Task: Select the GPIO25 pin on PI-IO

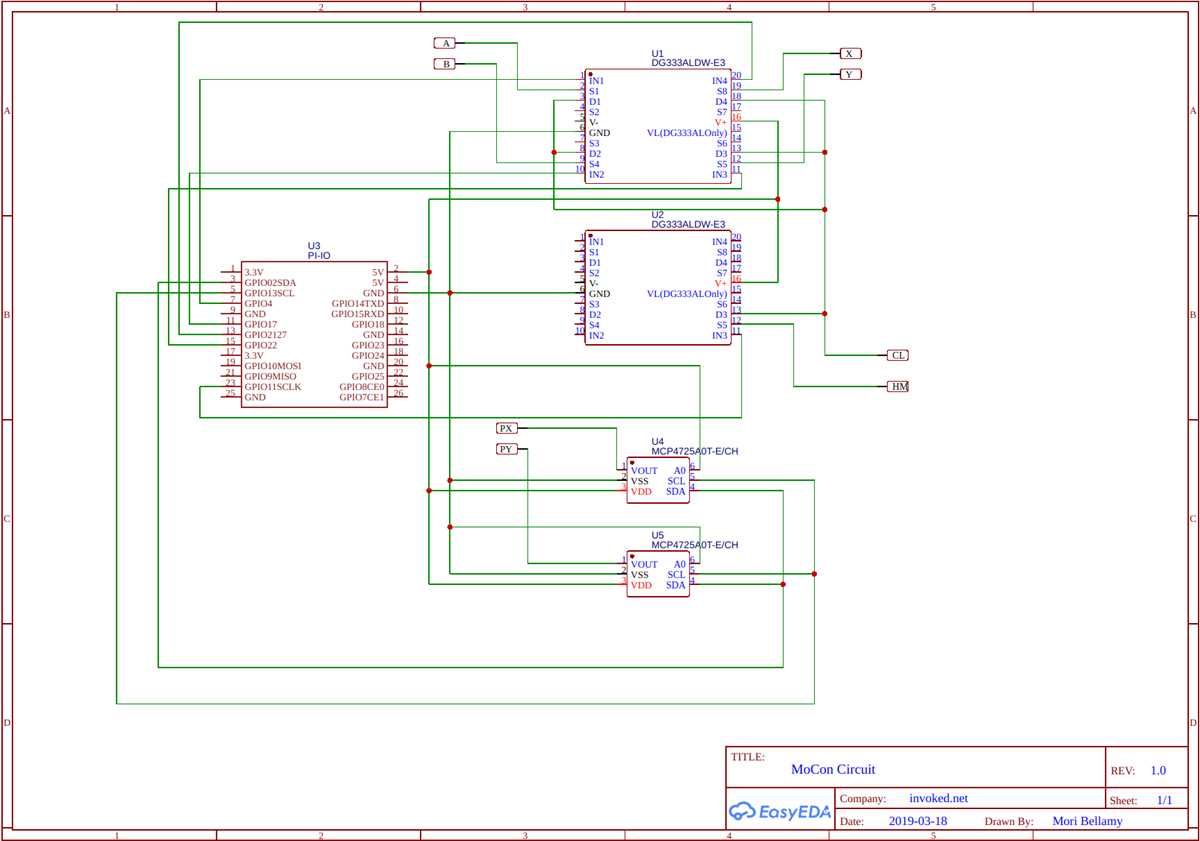Action: (368, 376)
